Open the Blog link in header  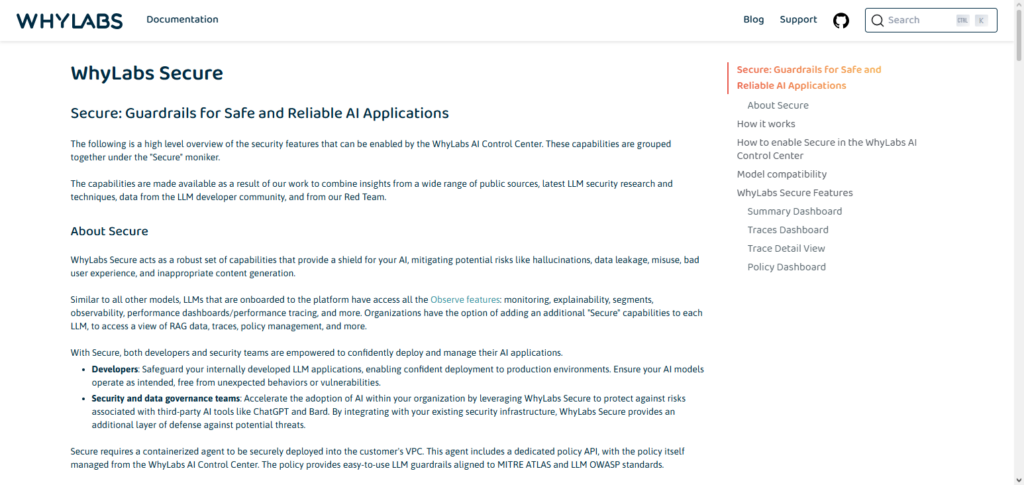pyautogui.click(x=754, y=20)
